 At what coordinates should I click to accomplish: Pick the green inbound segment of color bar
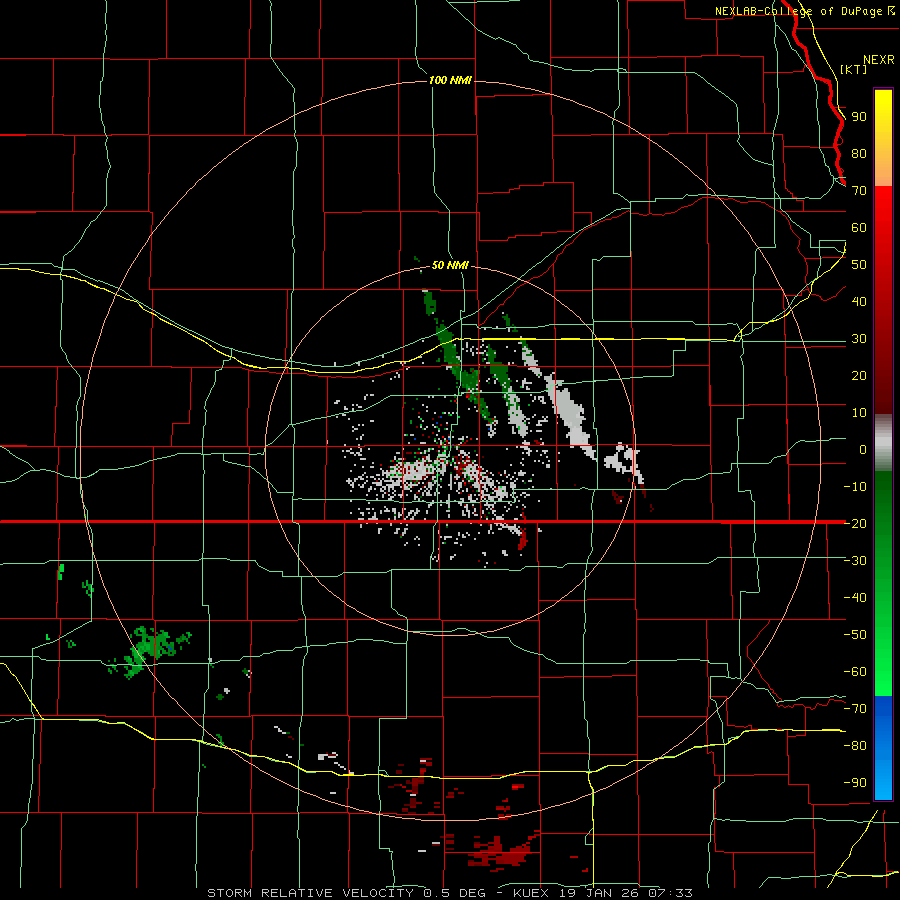click(883, 583)
